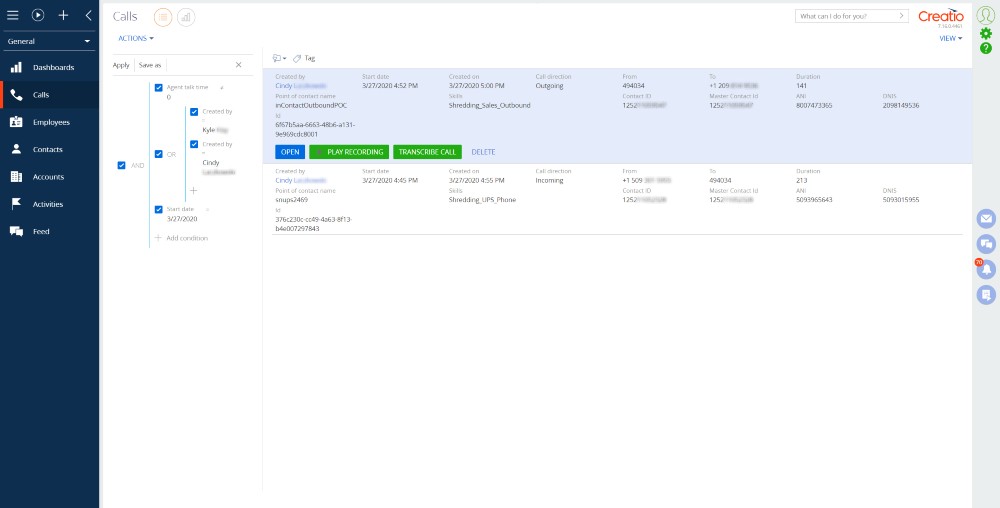Open the filter folders dropdown icon
The width and height of the screenshot is (1000, 508).
279,58
